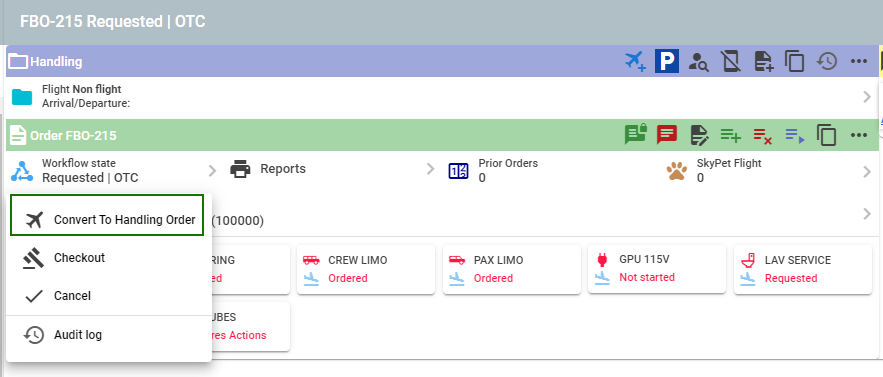Click the edit document pencil icon

click(x=699, y=135)
